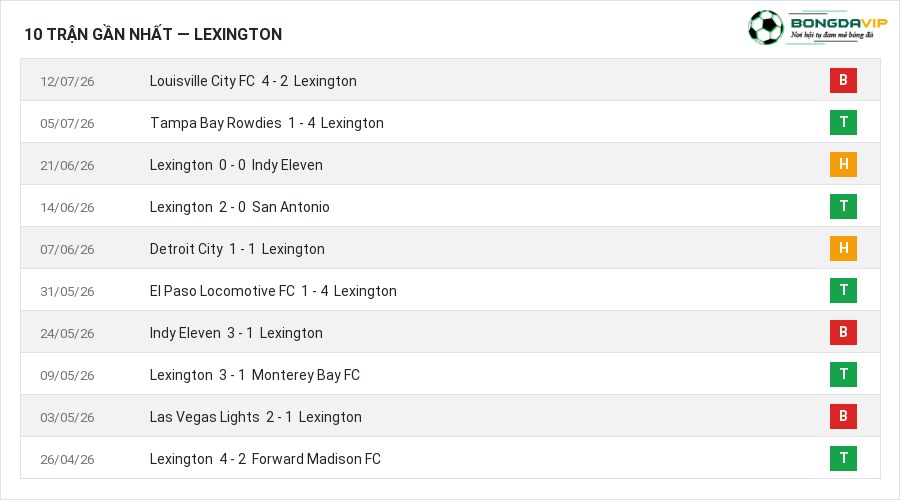Screen dimensions: 900x500
Task: Click the BONGDAVIP brand text
Action: [x=839, y=23]
